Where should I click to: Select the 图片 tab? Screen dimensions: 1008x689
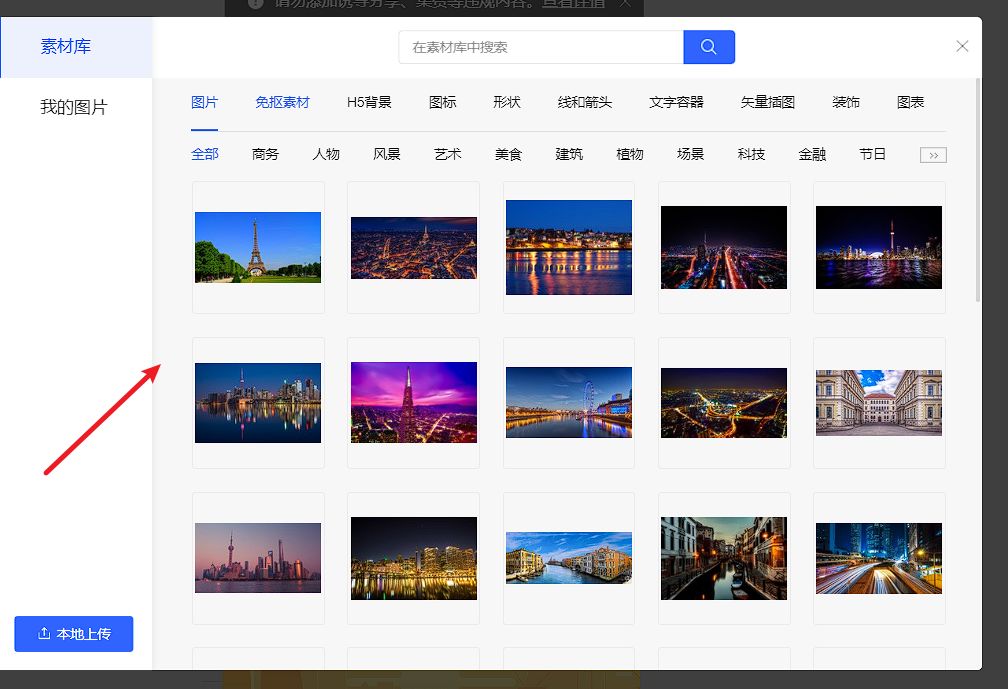click(204, 102)
